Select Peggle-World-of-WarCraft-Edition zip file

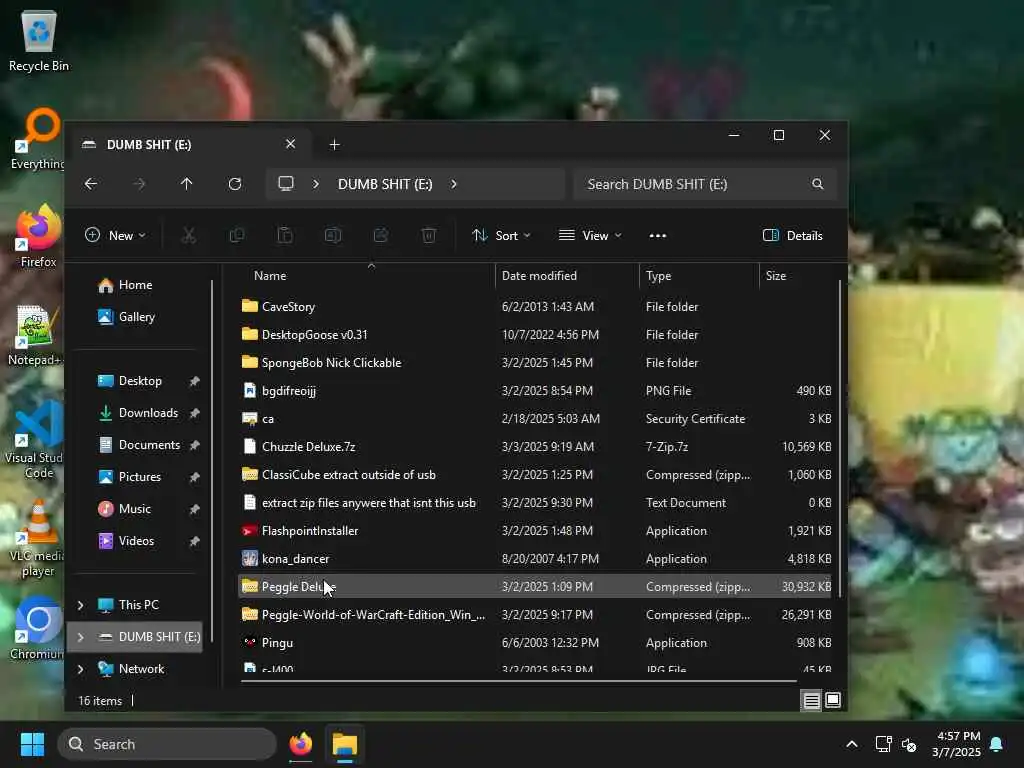click(x=534, y=615)
